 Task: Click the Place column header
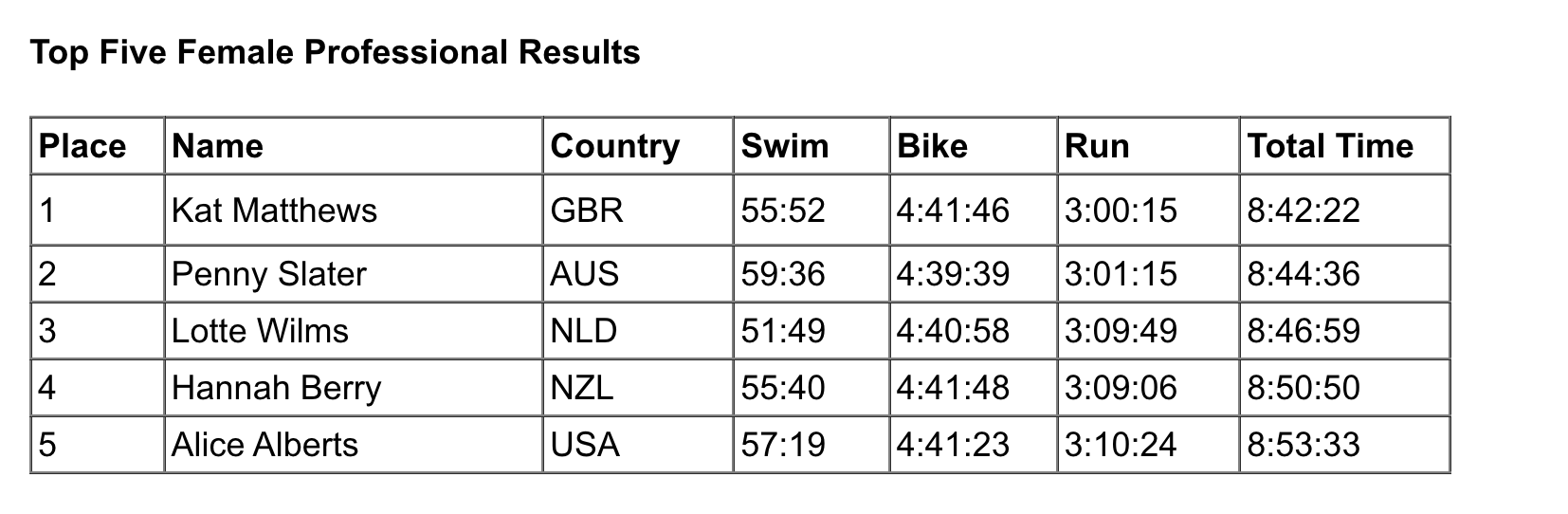click(x=98, y=146)
